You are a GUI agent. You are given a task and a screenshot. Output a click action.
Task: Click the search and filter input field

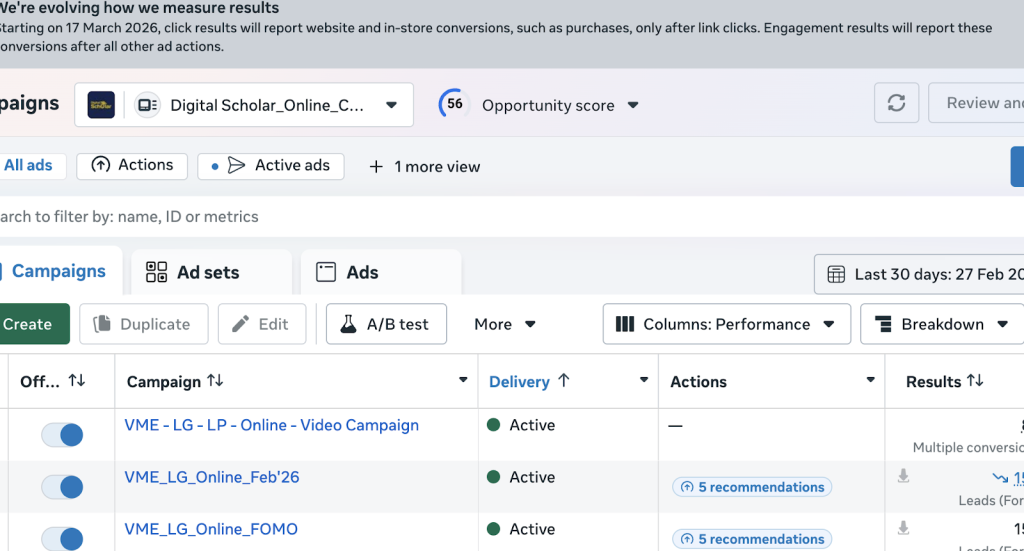pos(400,217)
